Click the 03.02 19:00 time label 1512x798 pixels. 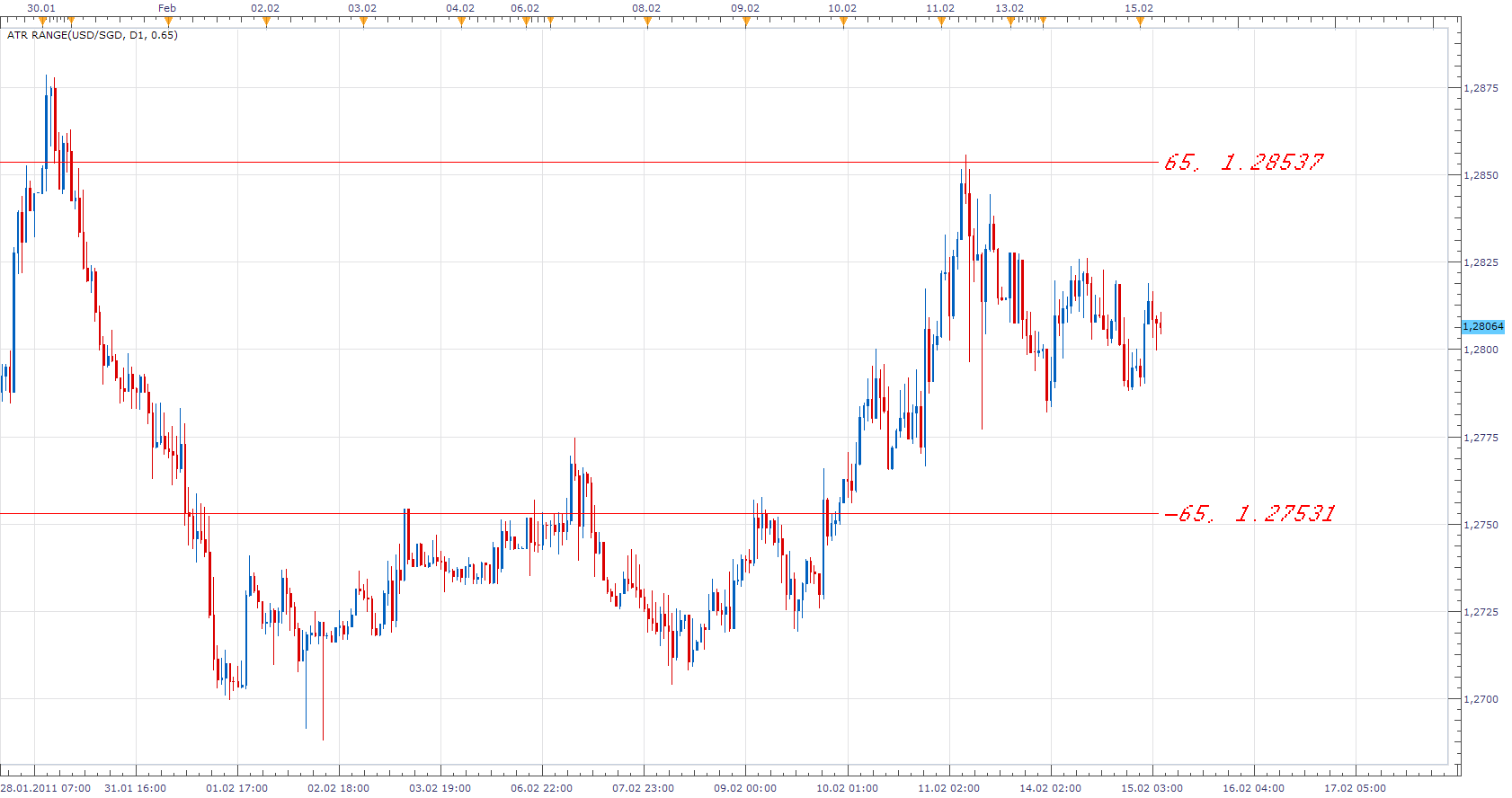tap(440, 788)
